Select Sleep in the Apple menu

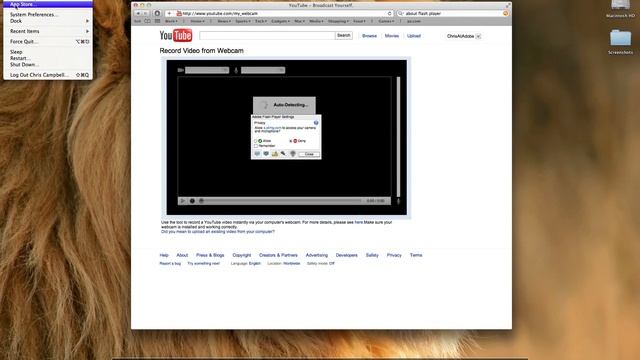pyautogui.click(x=48, y=52)
